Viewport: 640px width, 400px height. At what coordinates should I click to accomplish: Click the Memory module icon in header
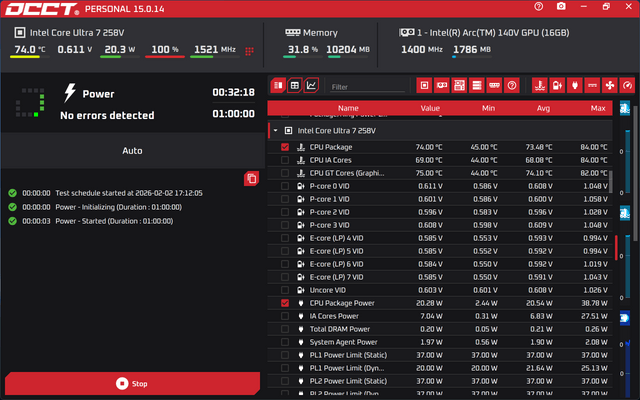[x=293, y=32]
